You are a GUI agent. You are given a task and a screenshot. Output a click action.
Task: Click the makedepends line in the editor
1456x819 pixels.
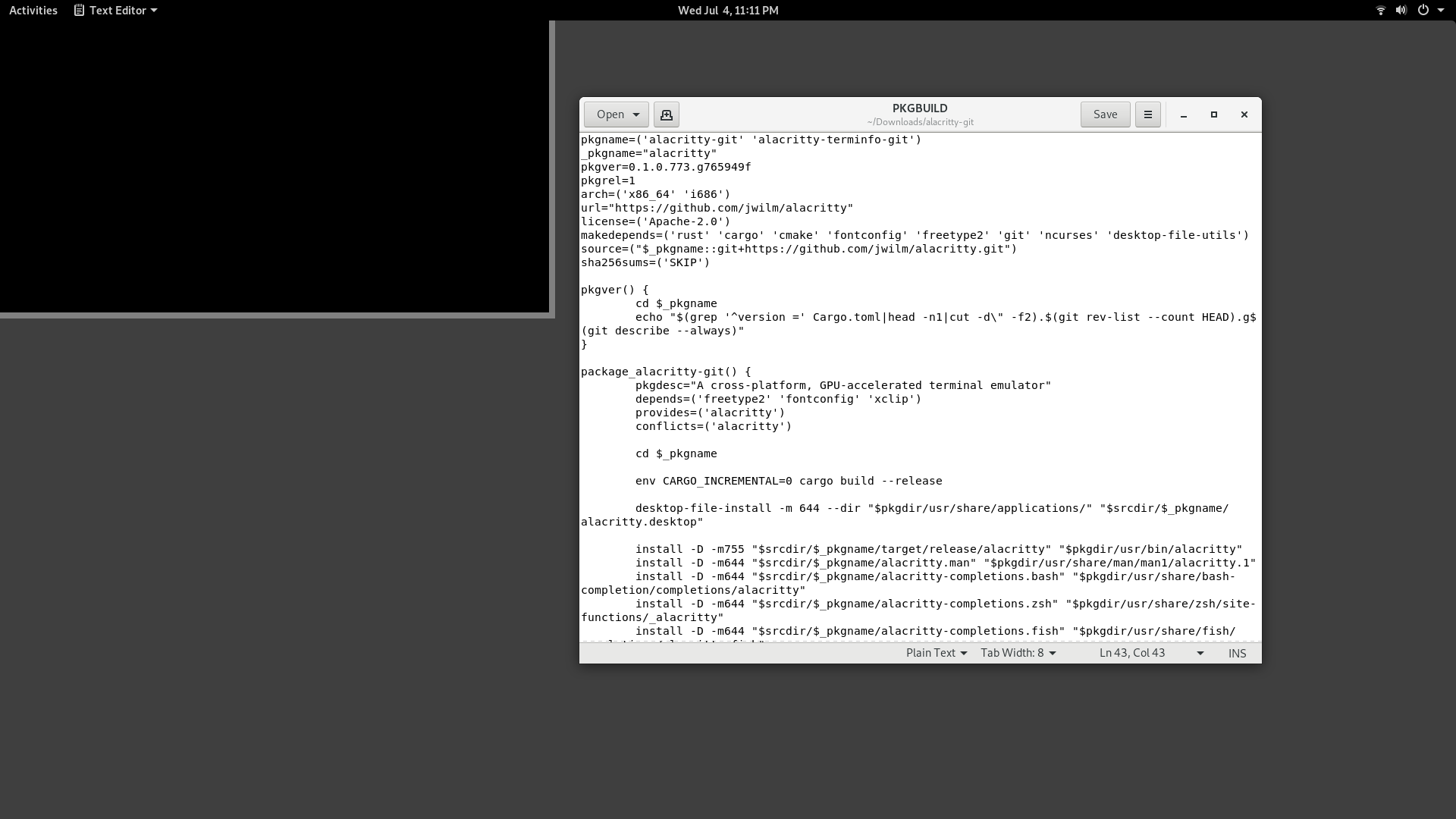click(x=915, y=235)
